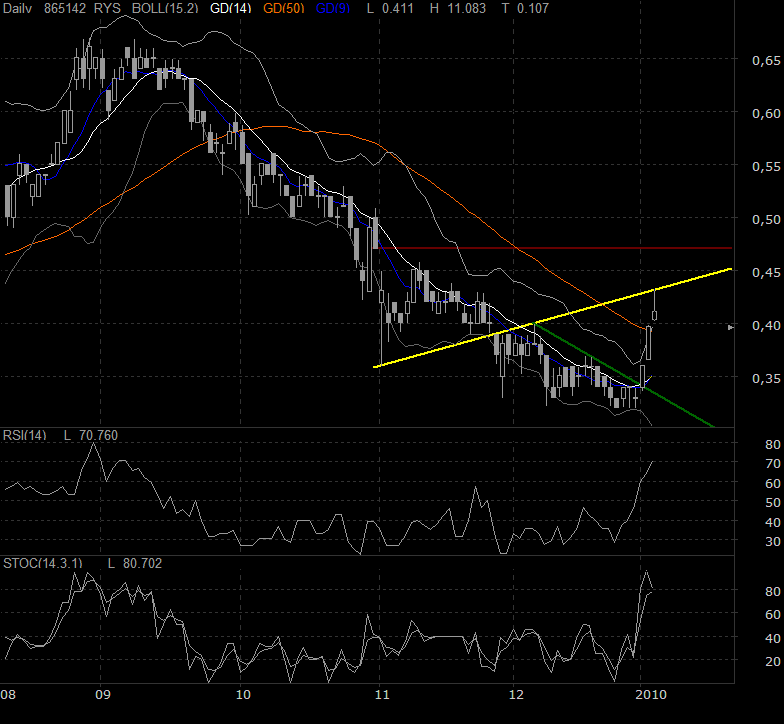The image size is (784, 724).
Task: Click the Daily timeframe label
Action: [x=18, y=9]
